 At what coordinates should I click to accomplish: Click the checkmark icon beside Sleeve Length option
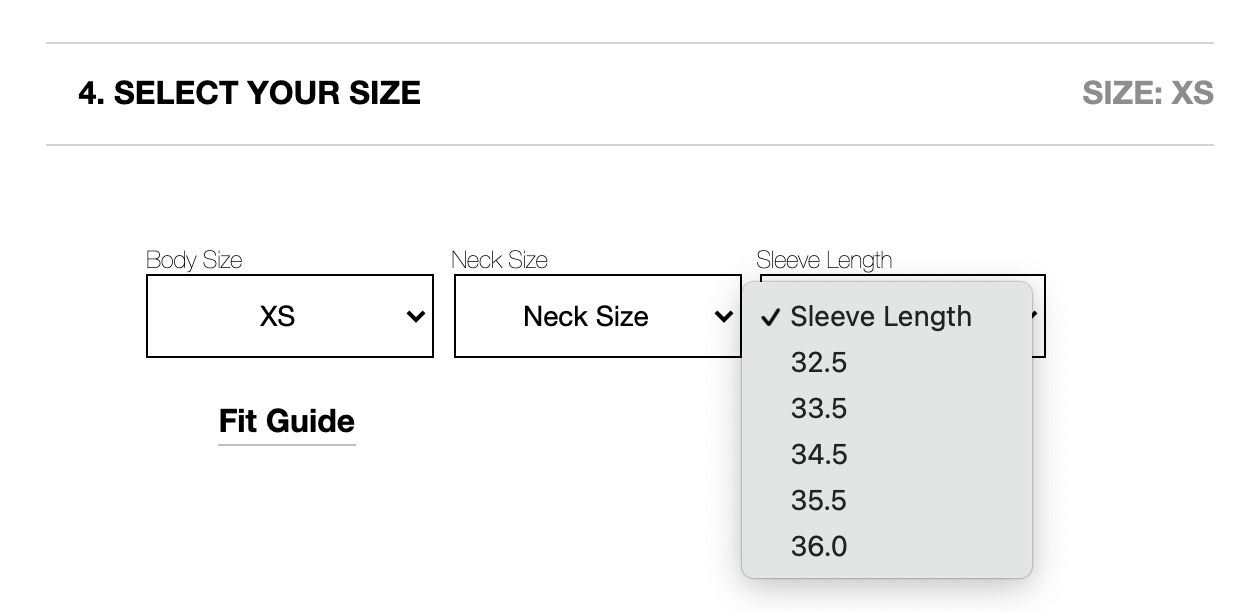coord(770,317)
